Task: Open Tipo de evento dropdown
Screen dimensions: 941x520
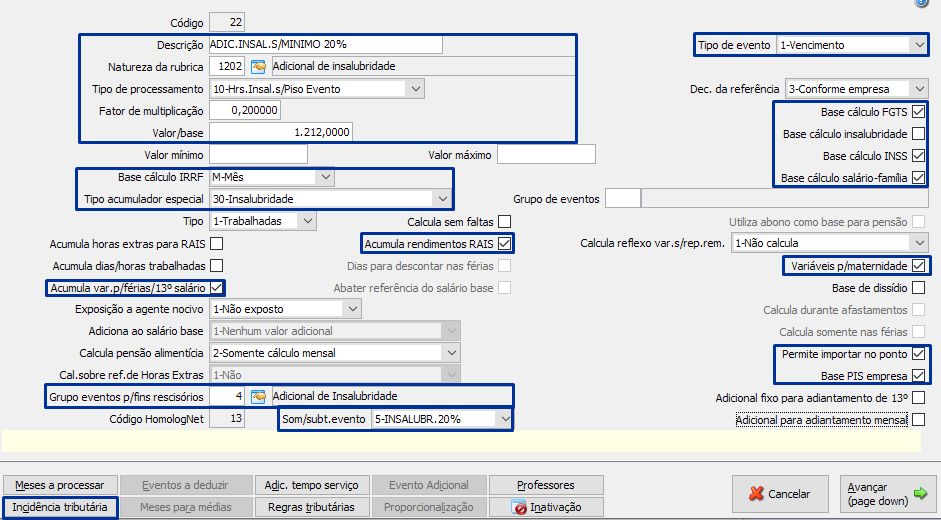Action: 852,45
